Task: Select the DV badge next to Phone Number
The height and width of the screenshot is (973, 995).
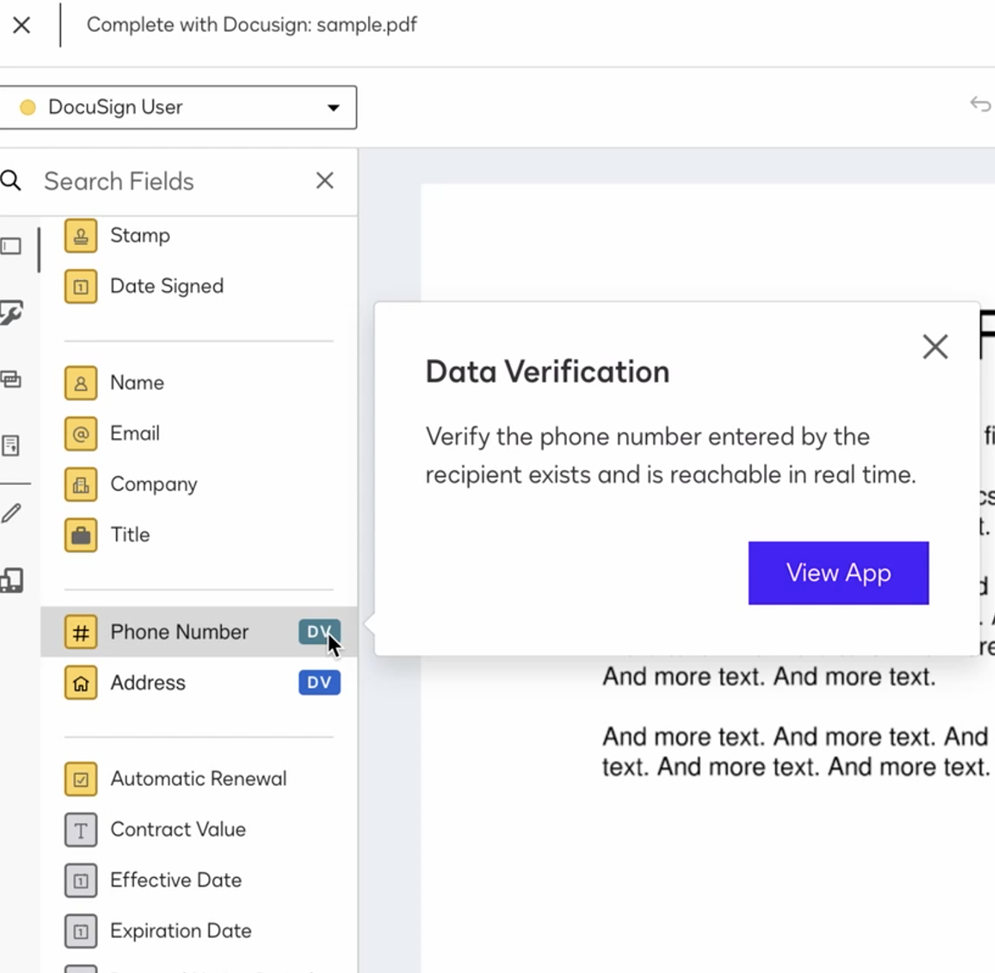Action: click(x=318, y=631)
